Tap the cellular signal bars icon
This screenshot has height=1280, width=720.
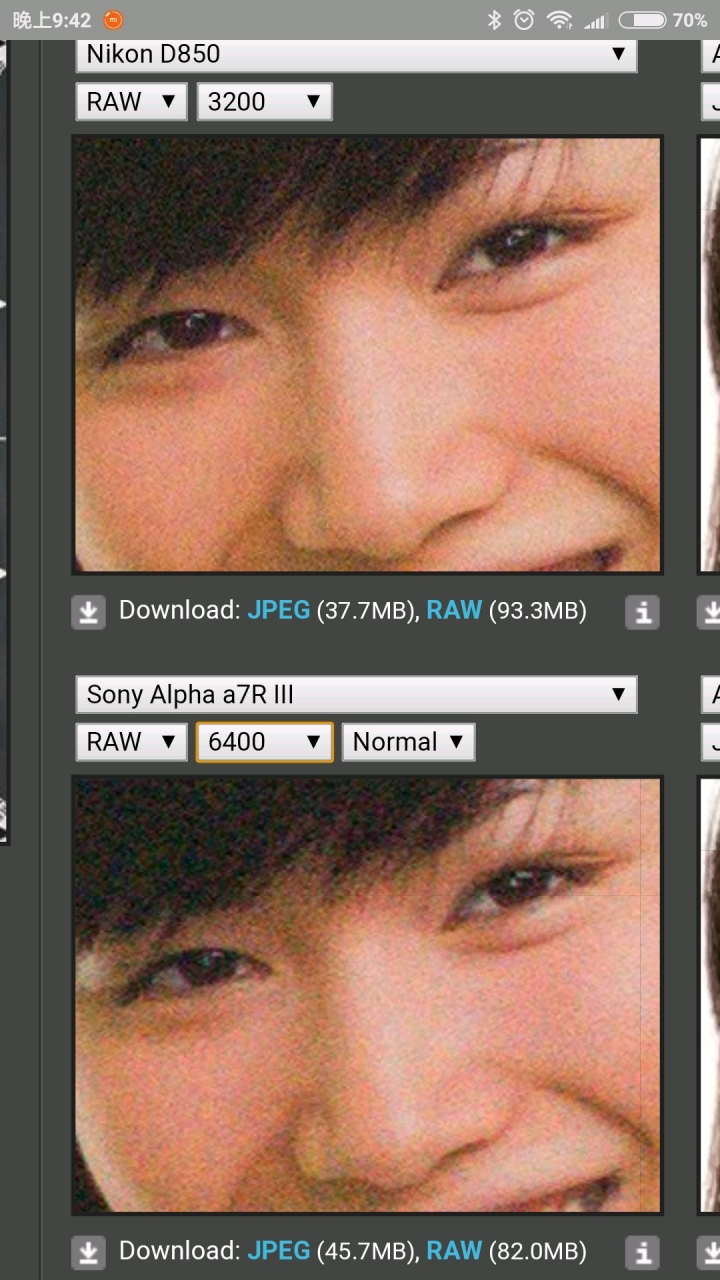pyautogui.click(x=596, y=20)
